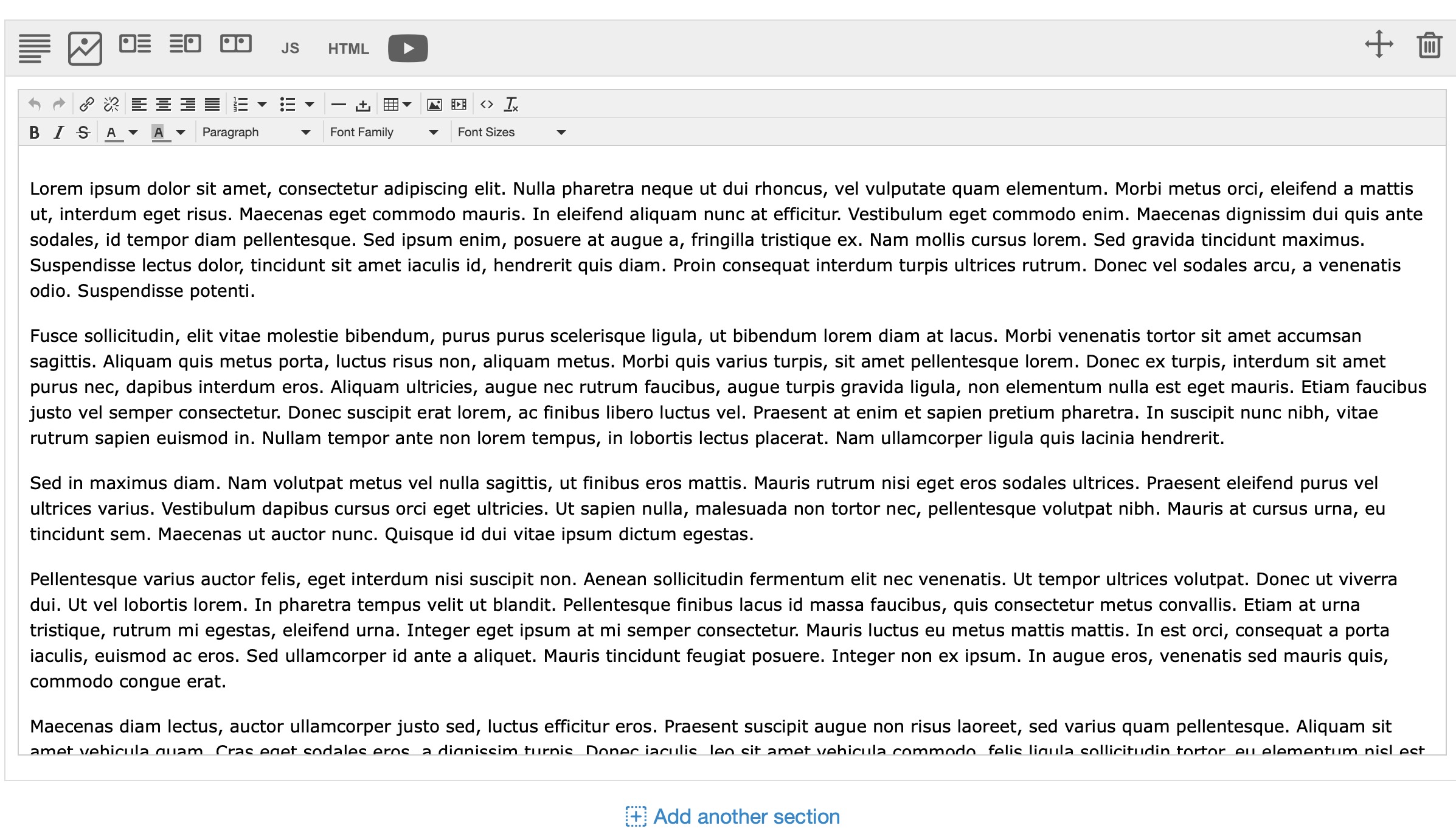Screen dimensions: 1456x831
Task: Open background color picker dropdown
Action: click(181, 133)
